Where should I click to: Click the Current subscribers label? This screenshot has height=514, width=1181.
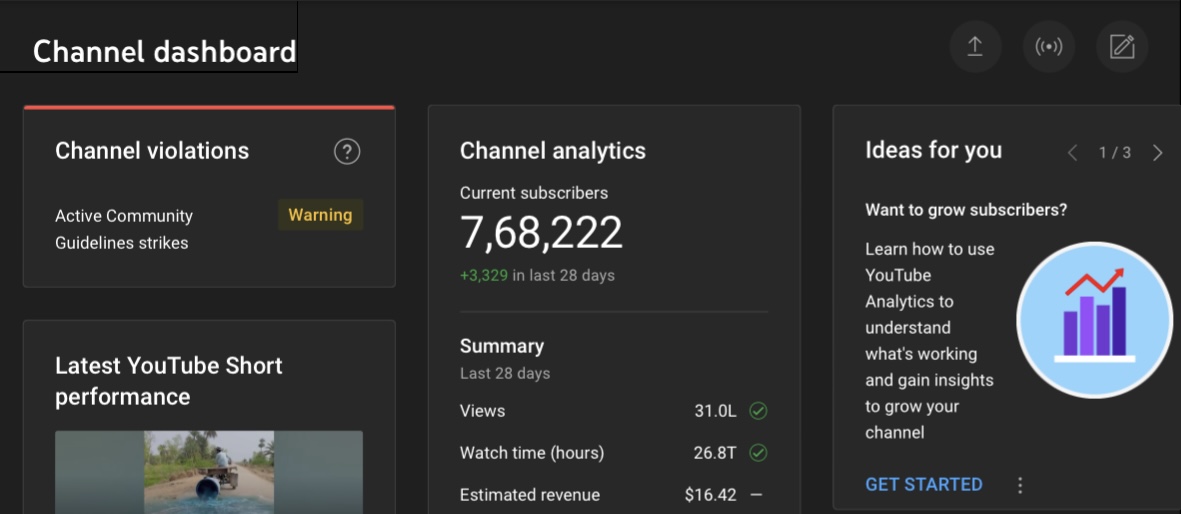click(534, 193)
